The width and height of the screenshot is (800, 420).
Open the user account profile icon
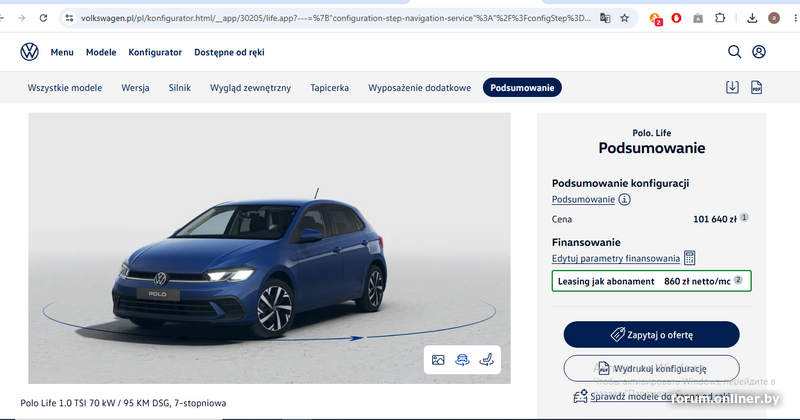click(759, 52)
